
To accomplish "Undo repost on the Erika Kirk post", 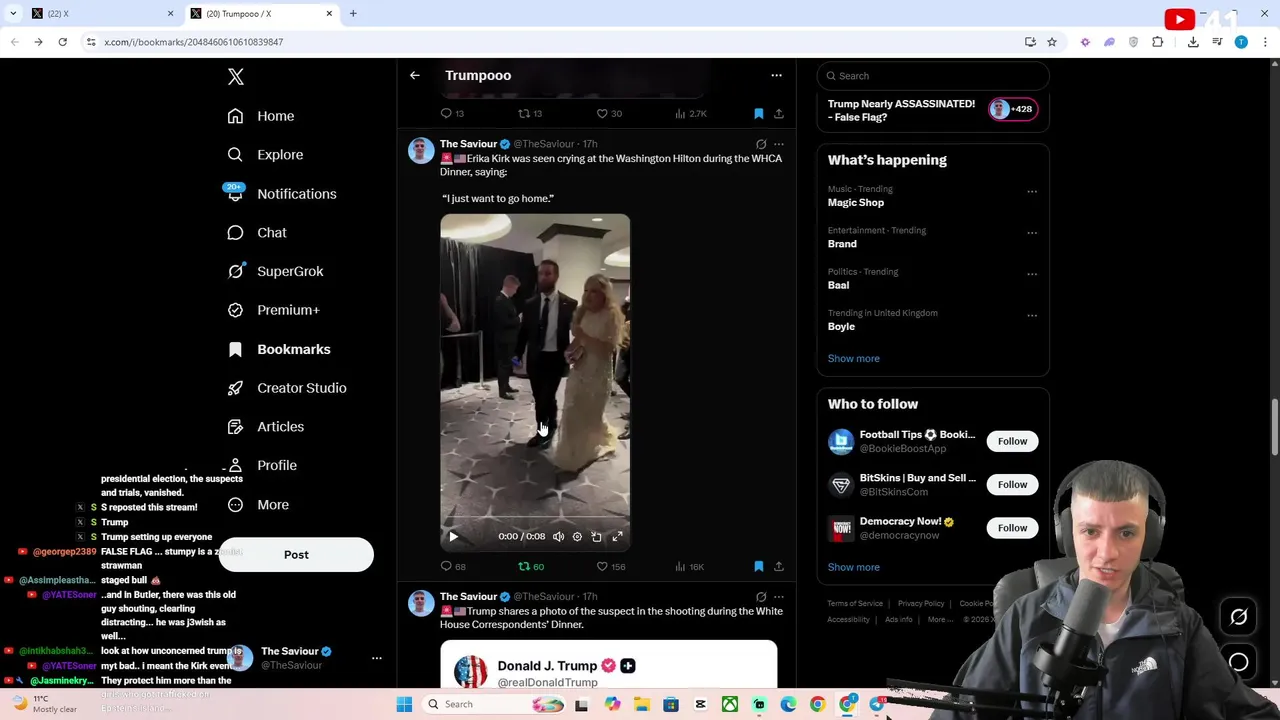I will tap(531, 566).
